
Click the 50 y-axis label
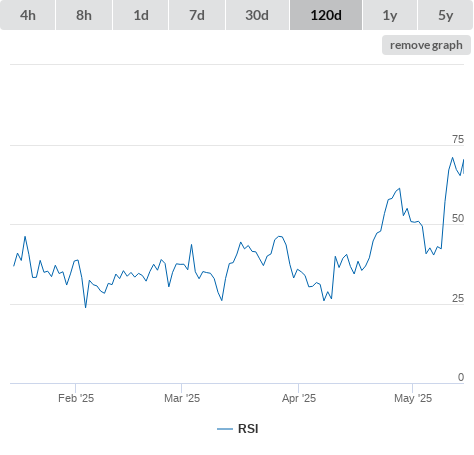[458, 218]
